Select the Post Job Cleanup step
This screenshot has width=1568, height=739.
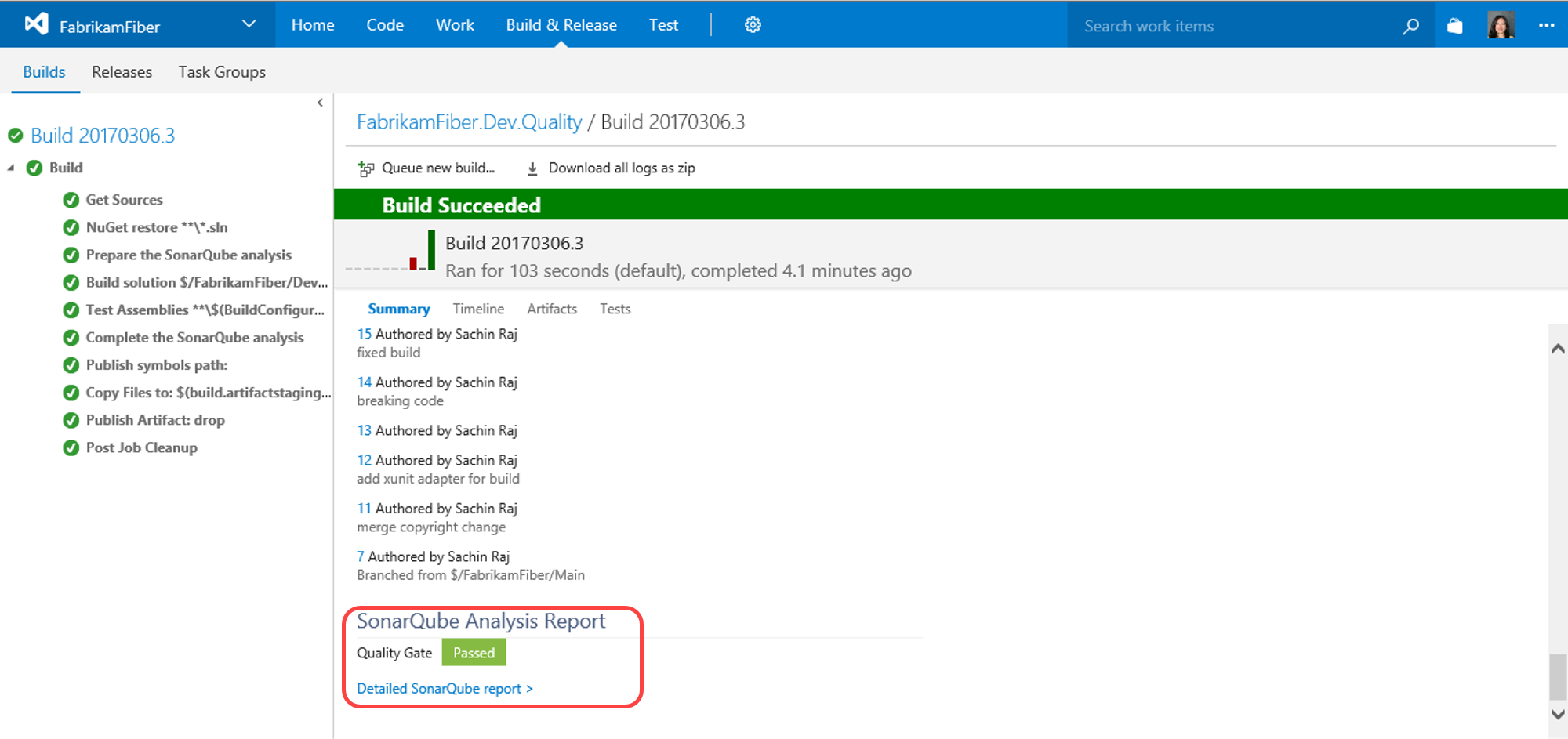(x=141, y=447)
